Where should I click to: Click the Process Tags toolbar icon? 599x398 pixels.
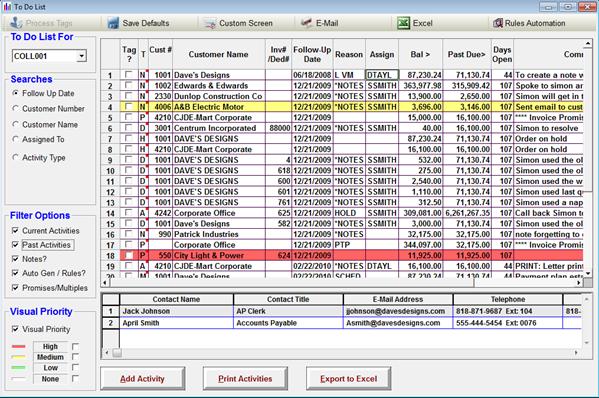pos(16,23)
